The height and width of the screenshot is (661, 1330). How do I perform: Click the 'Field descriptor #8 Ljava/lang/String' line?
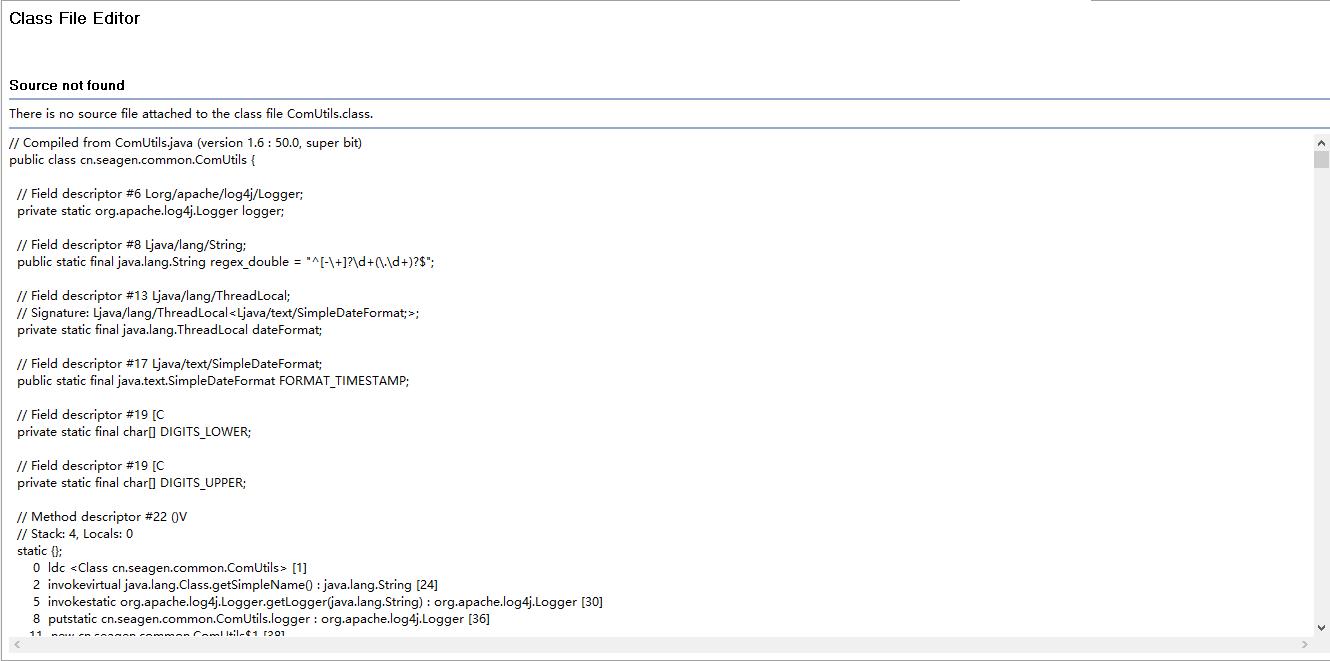point(131,245)
